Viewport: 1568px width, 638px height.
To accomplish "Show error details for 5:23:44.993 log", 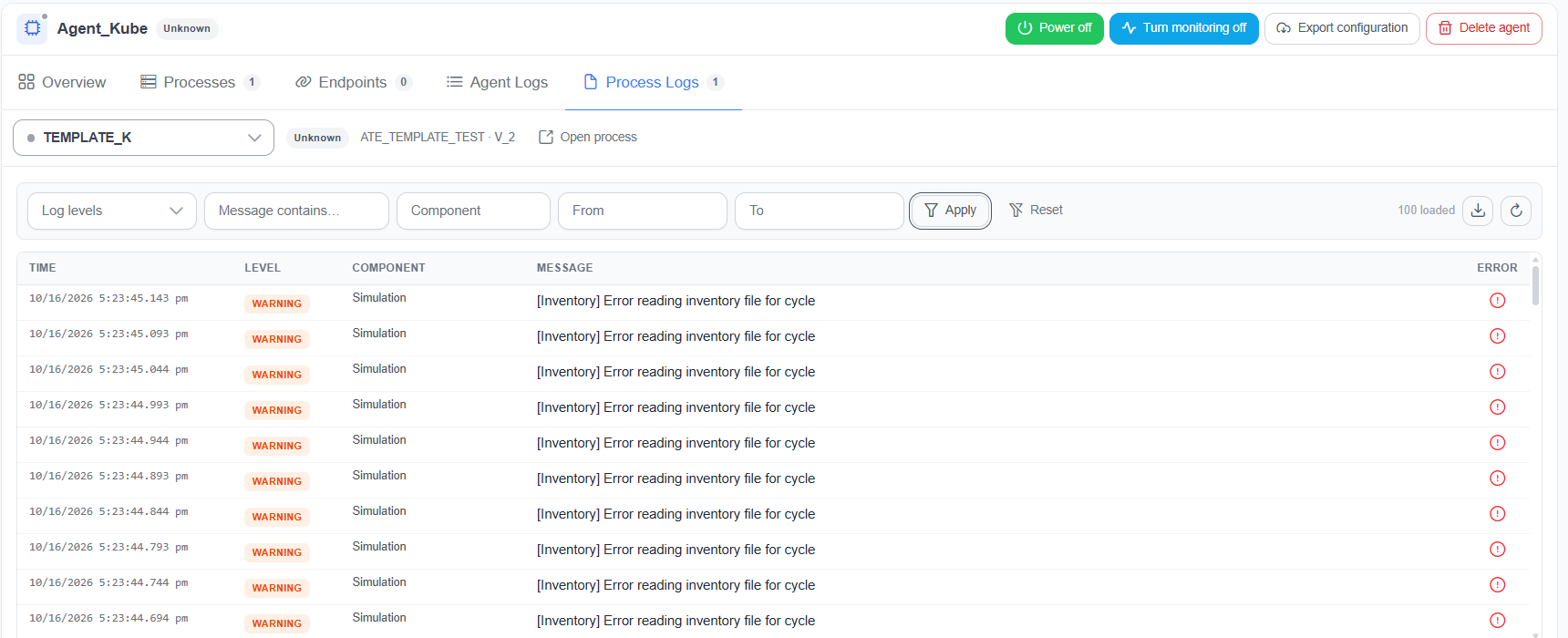I will [1497, 407].
